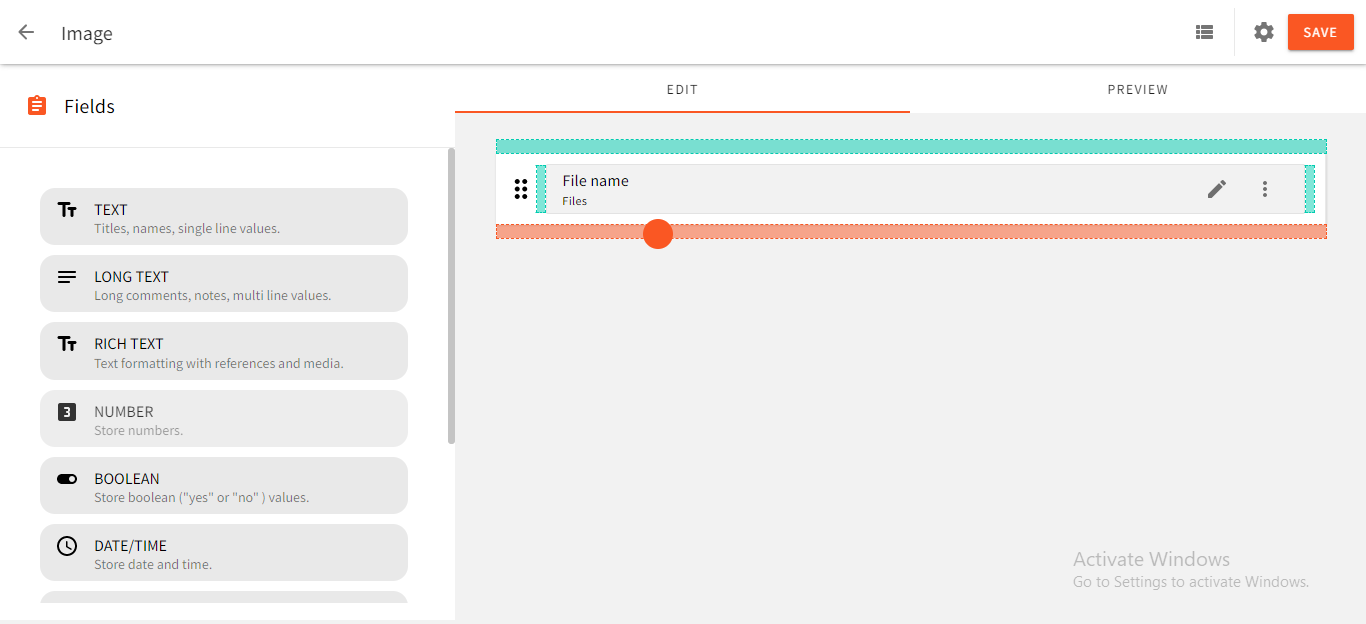Open the list view icon in header

1204,32
